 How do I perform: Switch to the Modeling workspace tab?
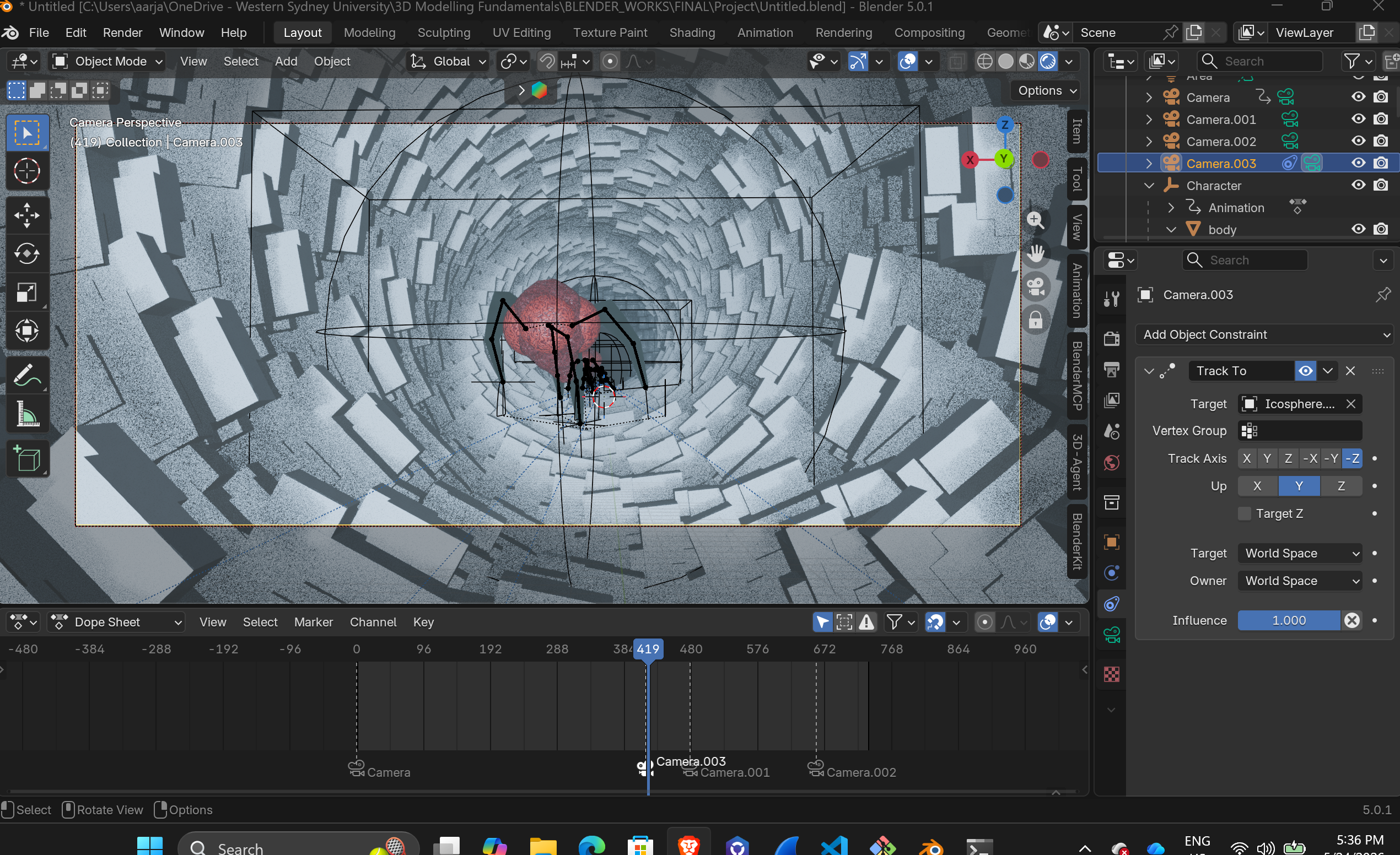click(x=369, y=33)
